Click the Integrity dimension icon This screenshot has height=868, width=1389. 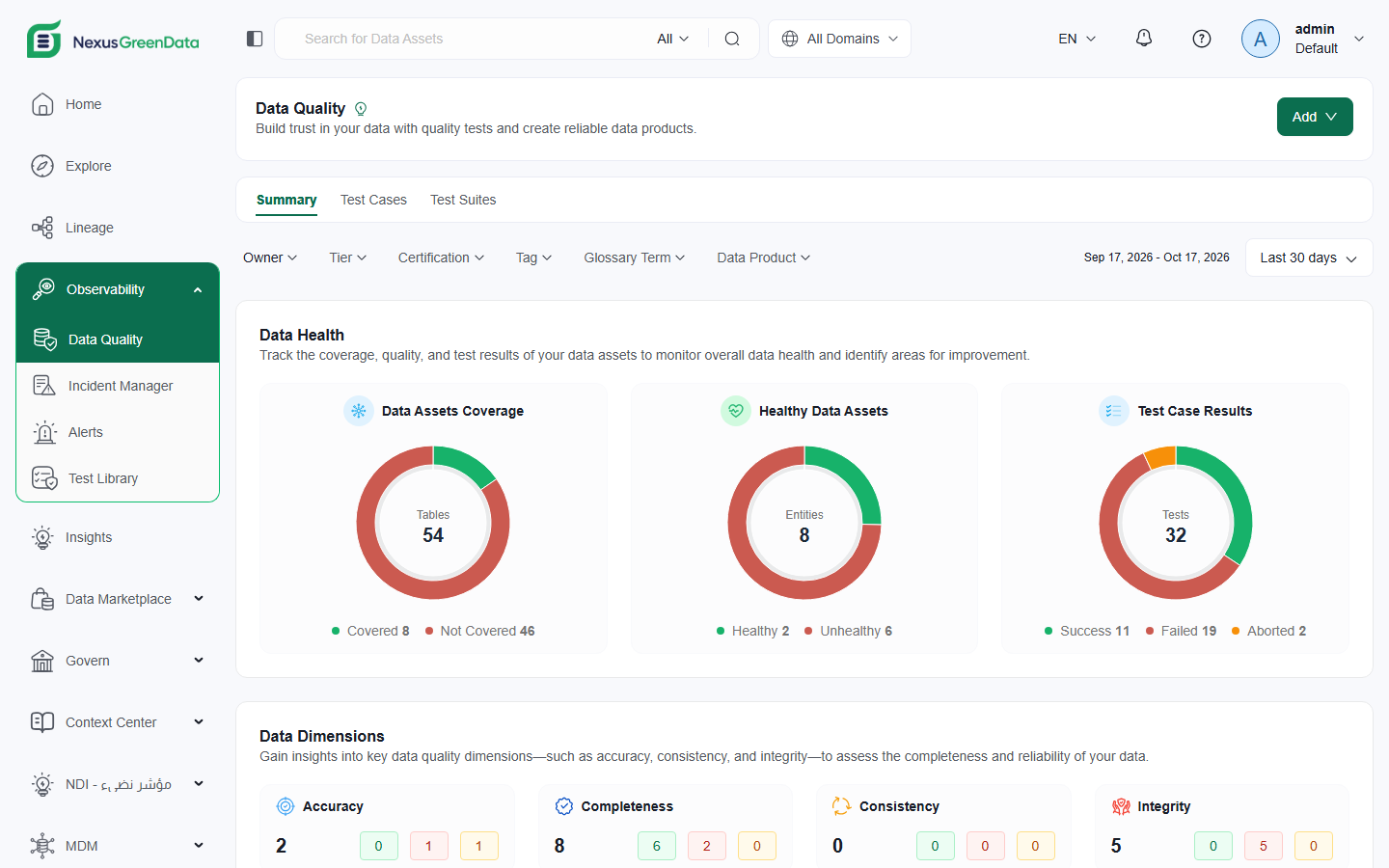coord(1121,806)
